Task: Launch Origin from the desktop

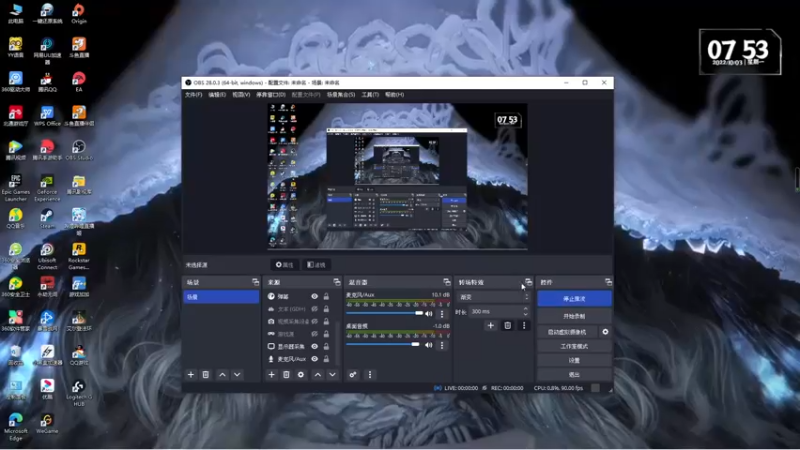Action: click(x=79, y=14)
